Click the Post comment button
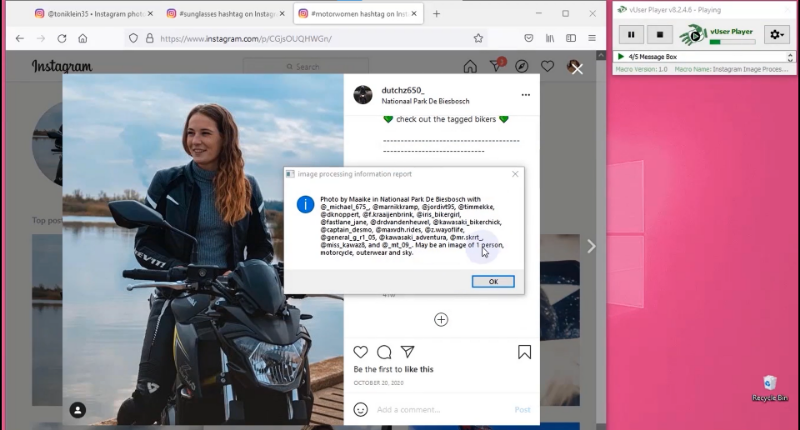 (522, 410)
